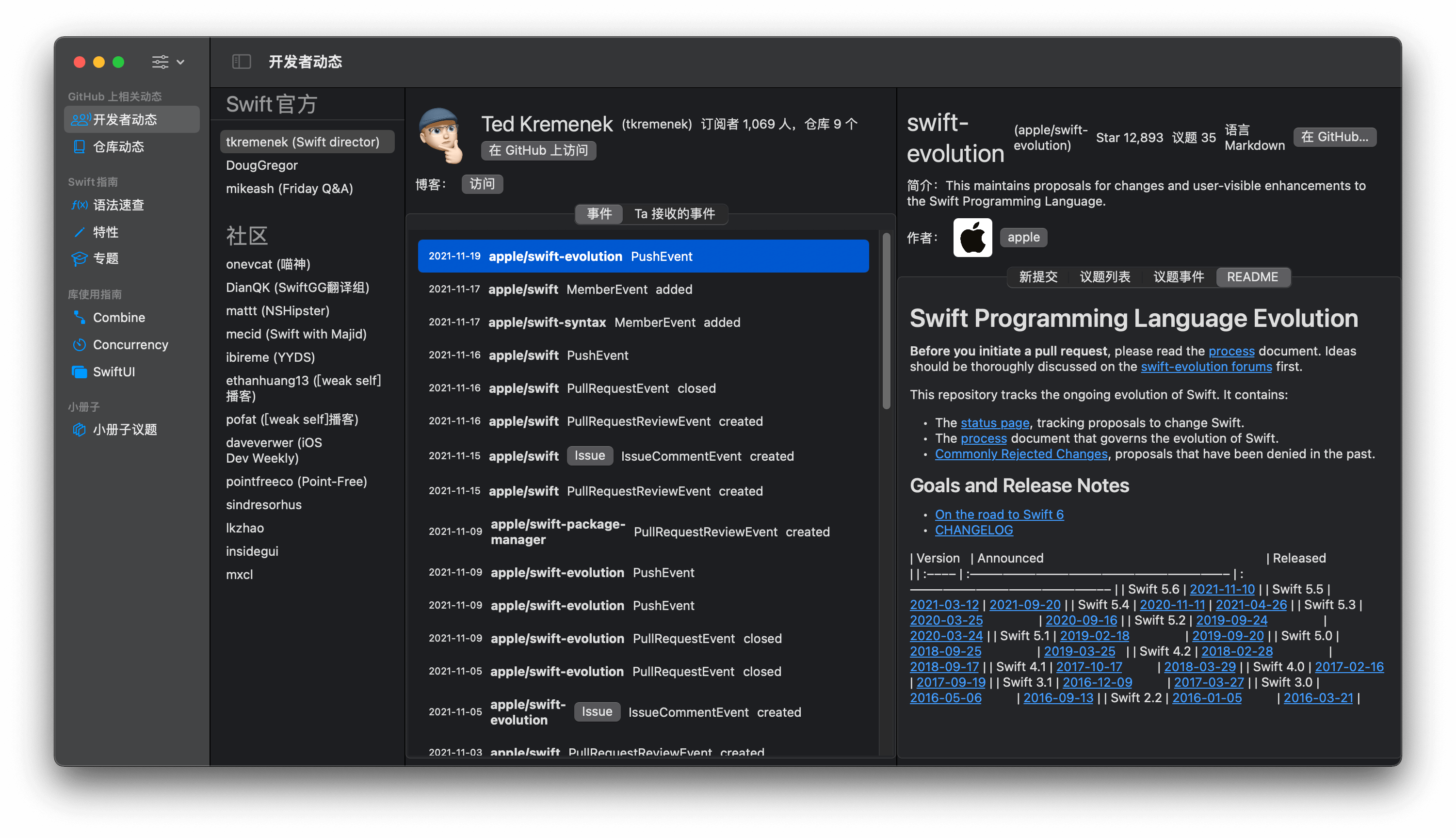Screen dimensions: 1456x838
Task: Click the 2021-11-10 Swift 5.6 date link
Action: 1222,589
